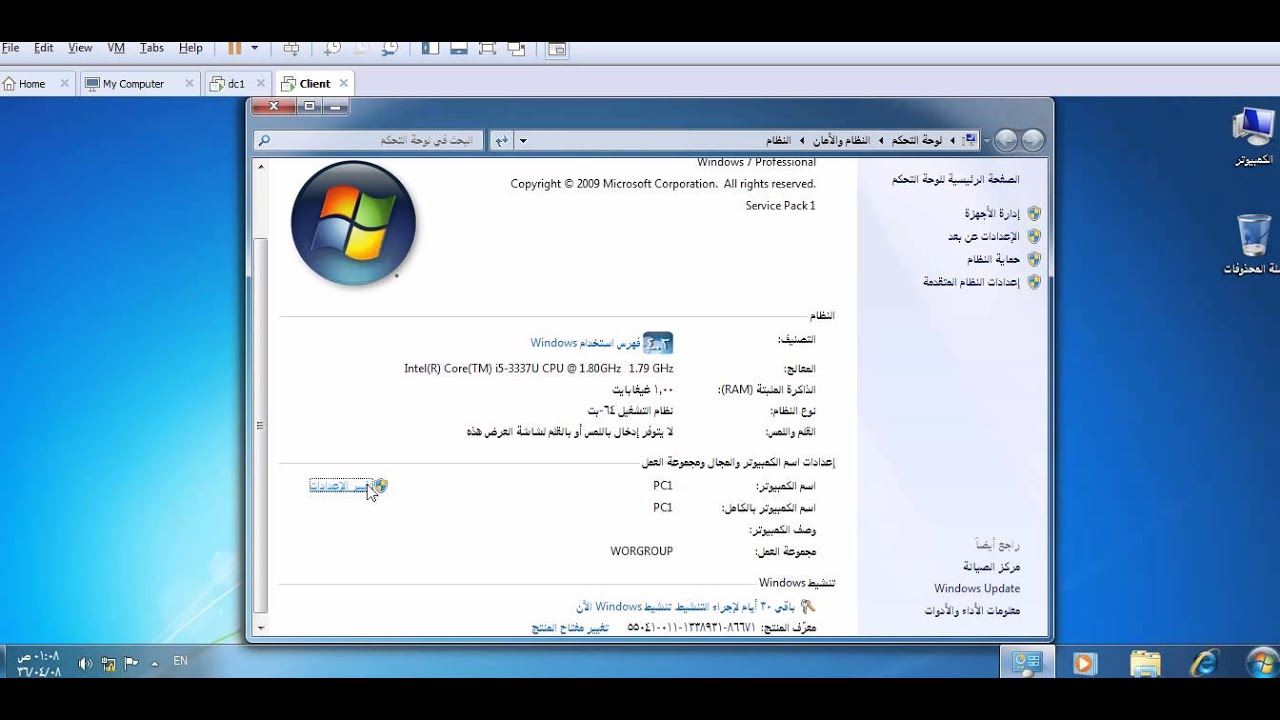Enter full screen mode icon
Screen dimensions: 1280x720
click(487, 48)
